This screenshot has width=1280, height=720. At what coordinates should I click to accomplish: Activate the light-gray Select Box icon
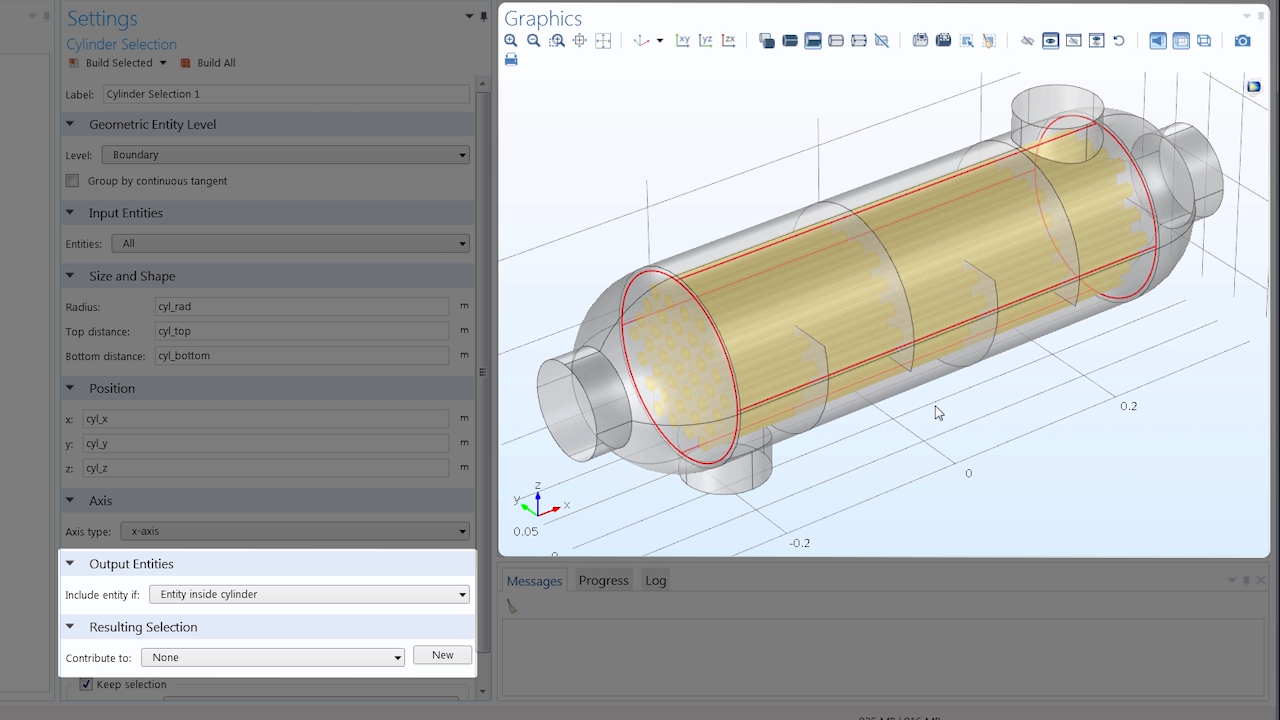[920, 41]
